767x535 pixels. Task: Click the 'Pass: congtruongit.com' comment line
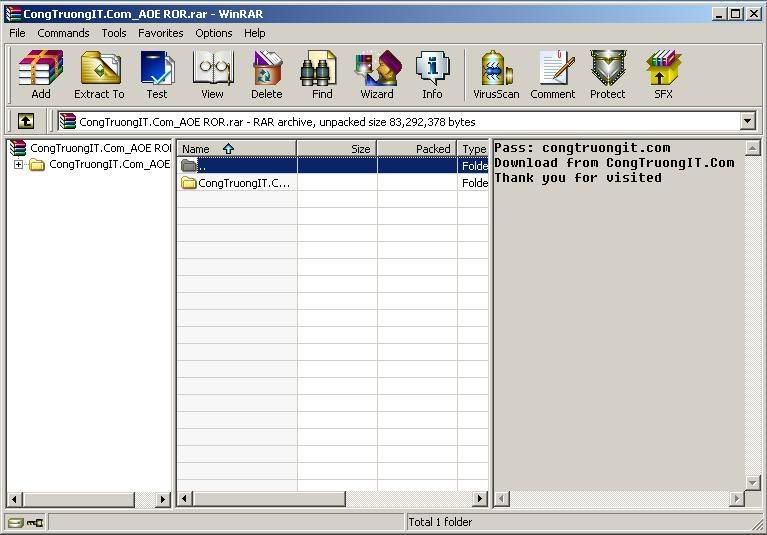(582, 148)
